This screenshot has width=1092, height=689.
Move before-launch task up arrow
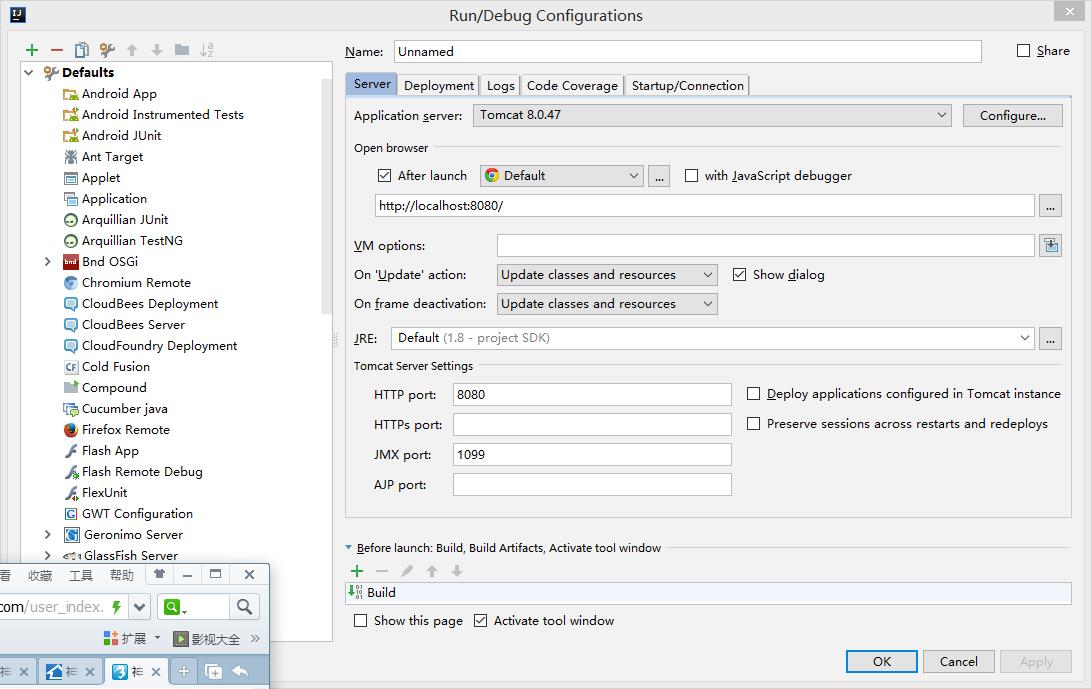(x=432, y=571)
